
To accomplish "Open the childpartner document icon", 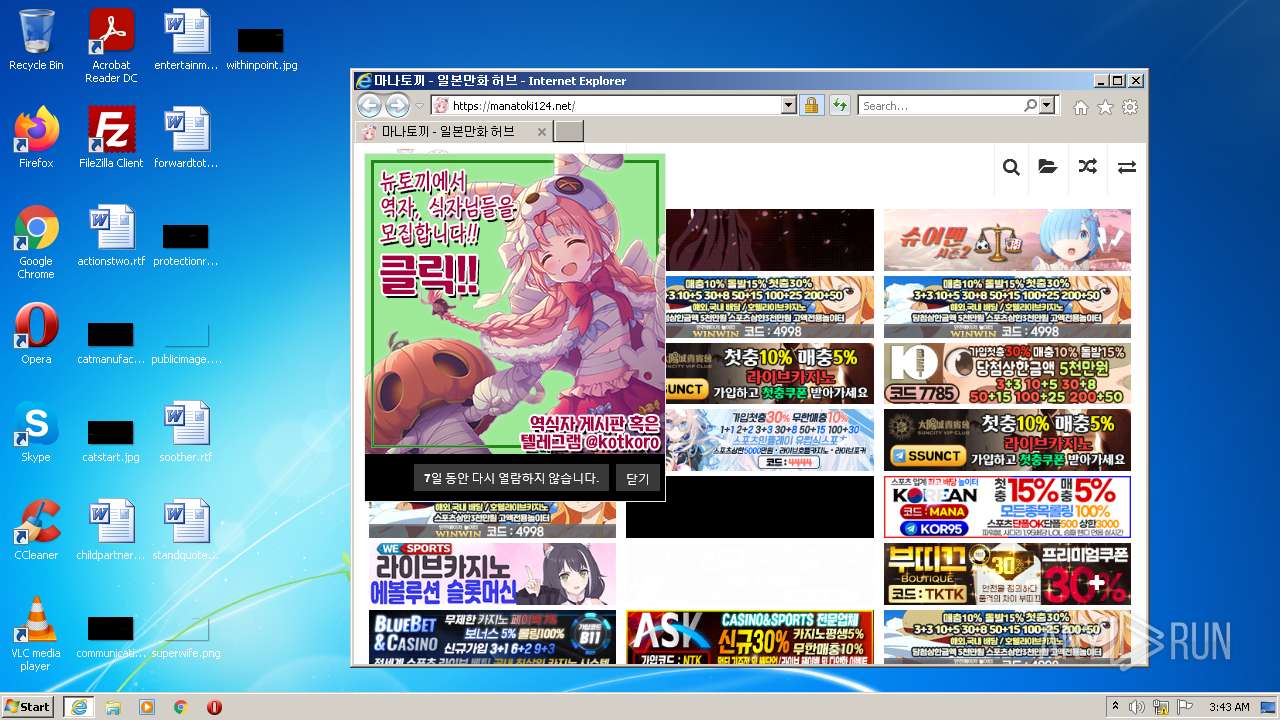I will (111, 530).
